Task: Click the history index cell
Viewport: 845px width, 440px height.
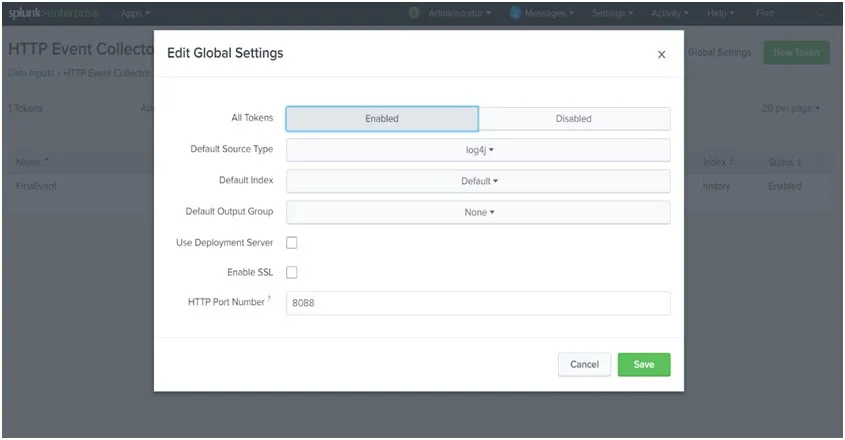Action: coord(716,186)
